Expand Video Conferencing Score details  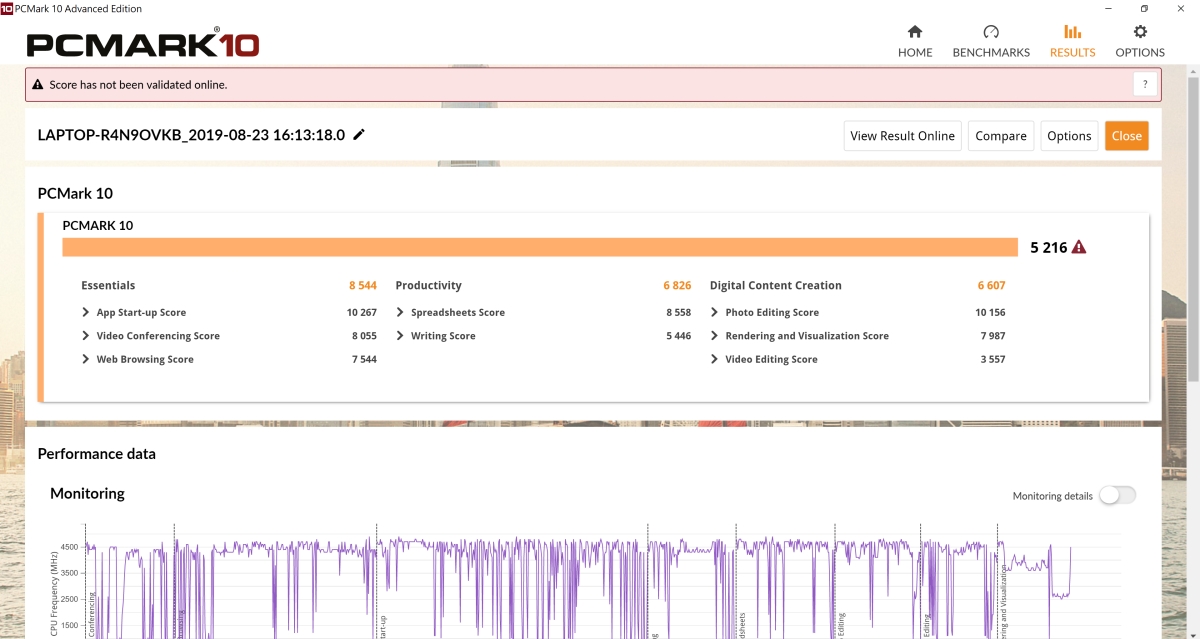(x=86, y=336)
